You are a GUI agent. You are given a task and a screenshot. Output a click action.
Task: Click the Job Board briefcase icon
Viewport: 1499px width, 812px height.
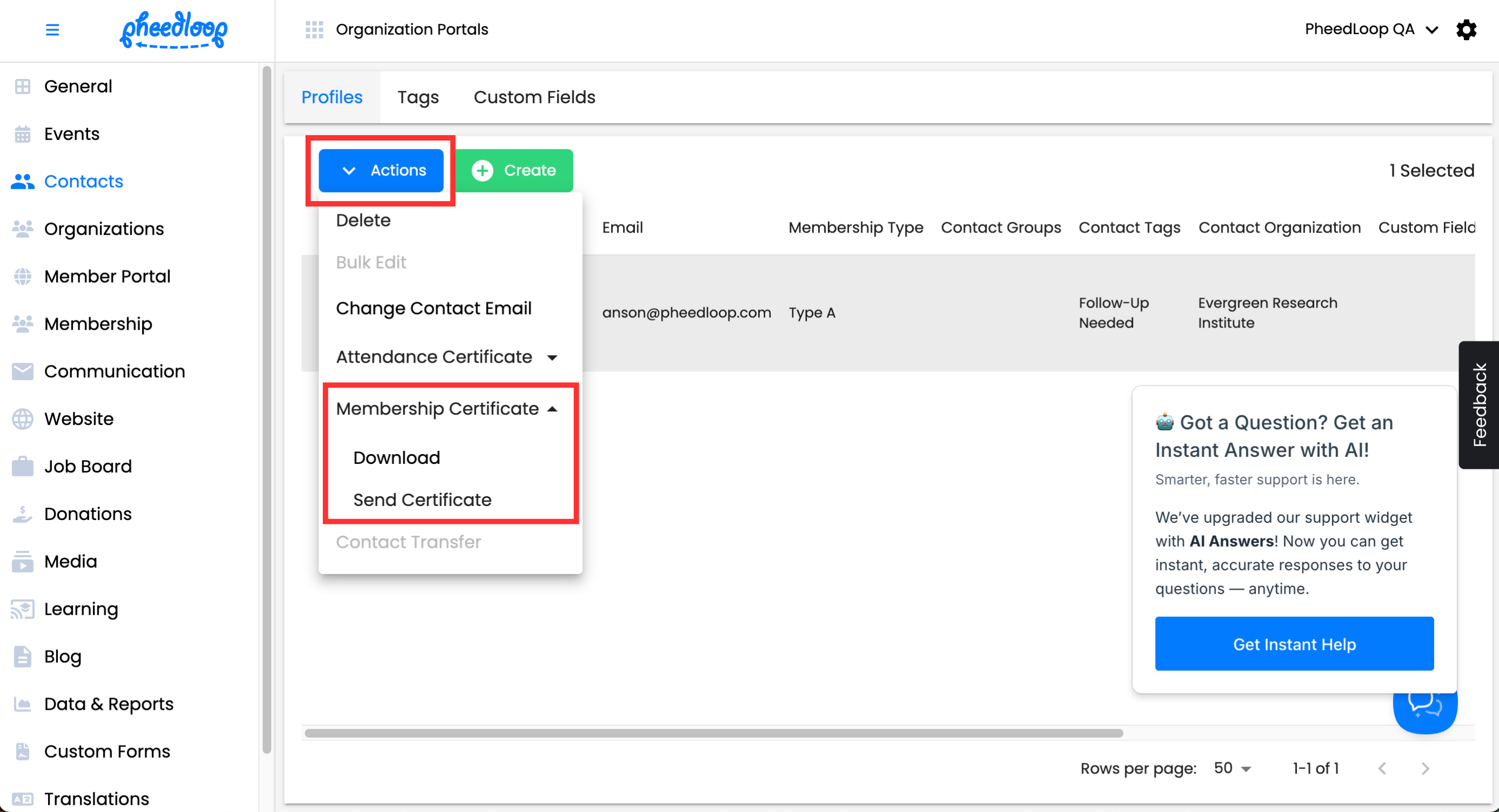pos(23,466)
